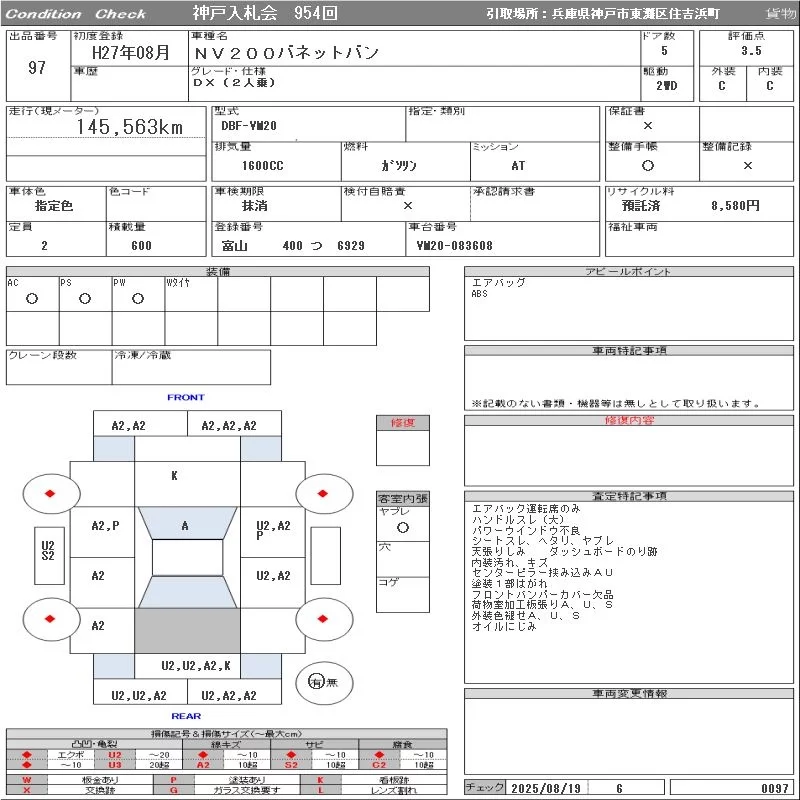Click the drive type 2WD

(666, 86)
